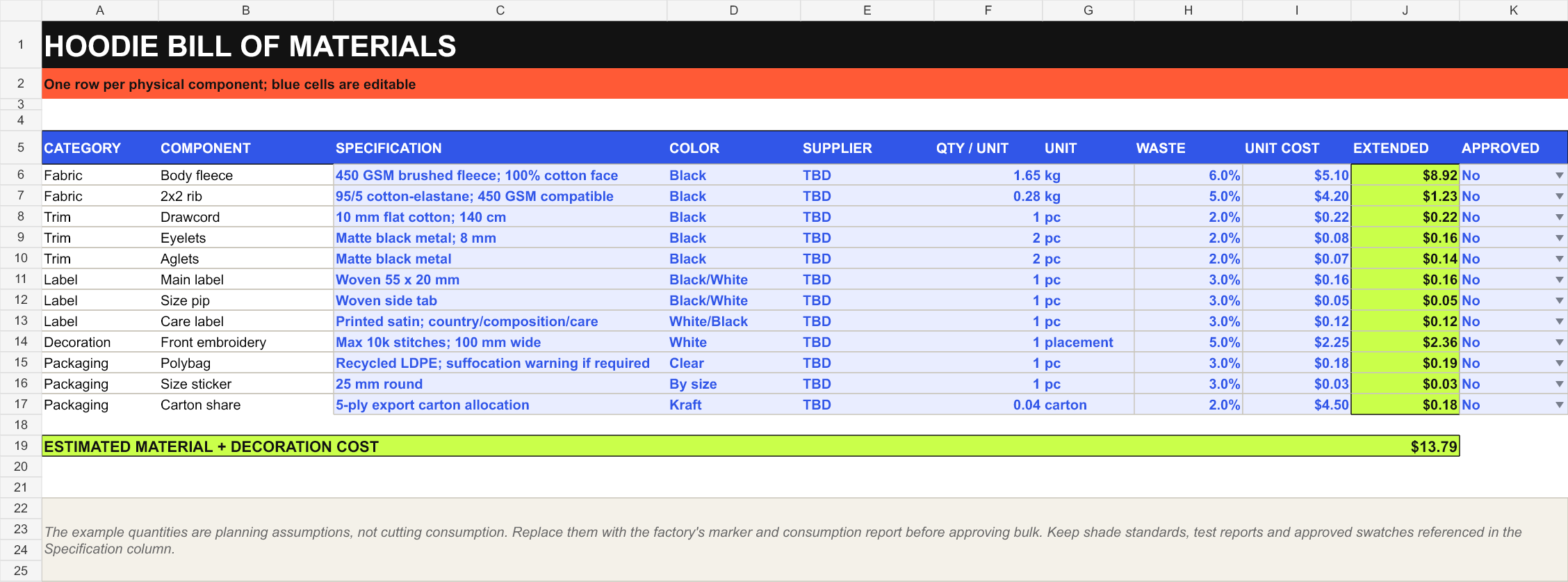Select the 'White/Black' color cell
Viewport: 1568px width, 582px height.
tap(734, 321)
